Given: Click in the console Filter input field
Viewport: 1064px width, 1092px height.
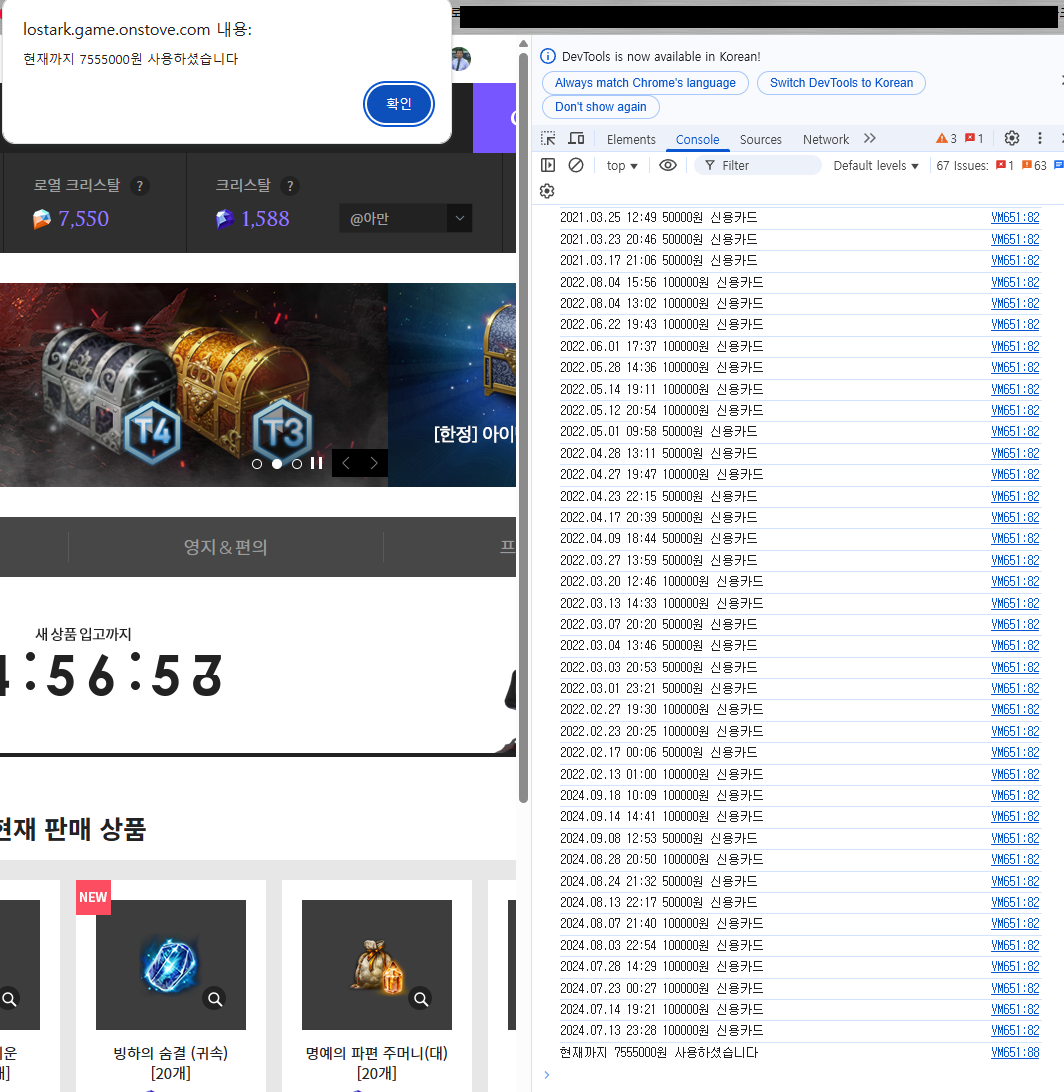Looking at the screenshot, I should point(759,165).
